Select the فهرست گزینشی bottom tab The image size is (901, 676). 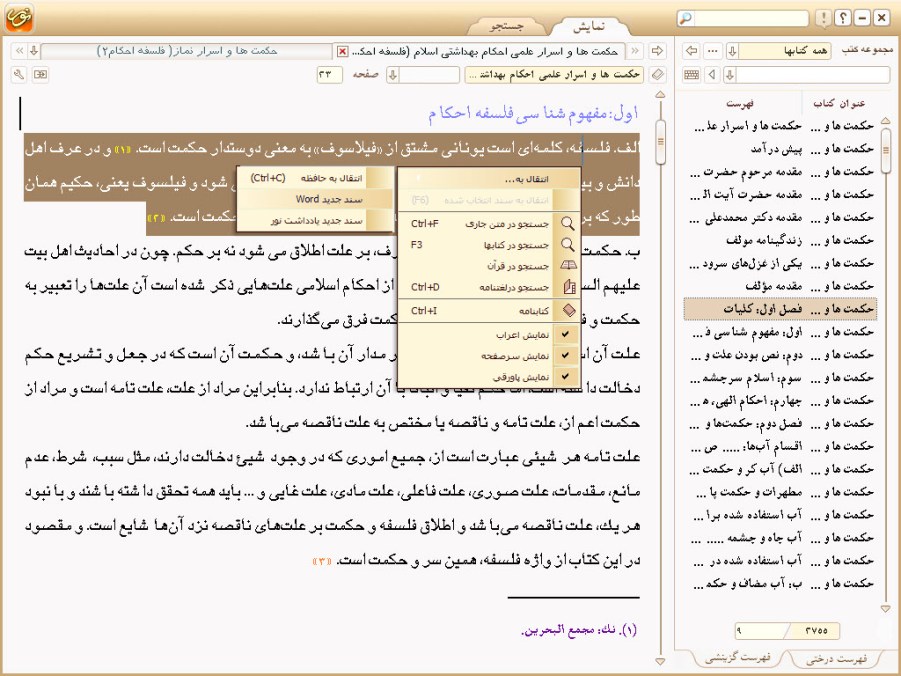[737, 658]
